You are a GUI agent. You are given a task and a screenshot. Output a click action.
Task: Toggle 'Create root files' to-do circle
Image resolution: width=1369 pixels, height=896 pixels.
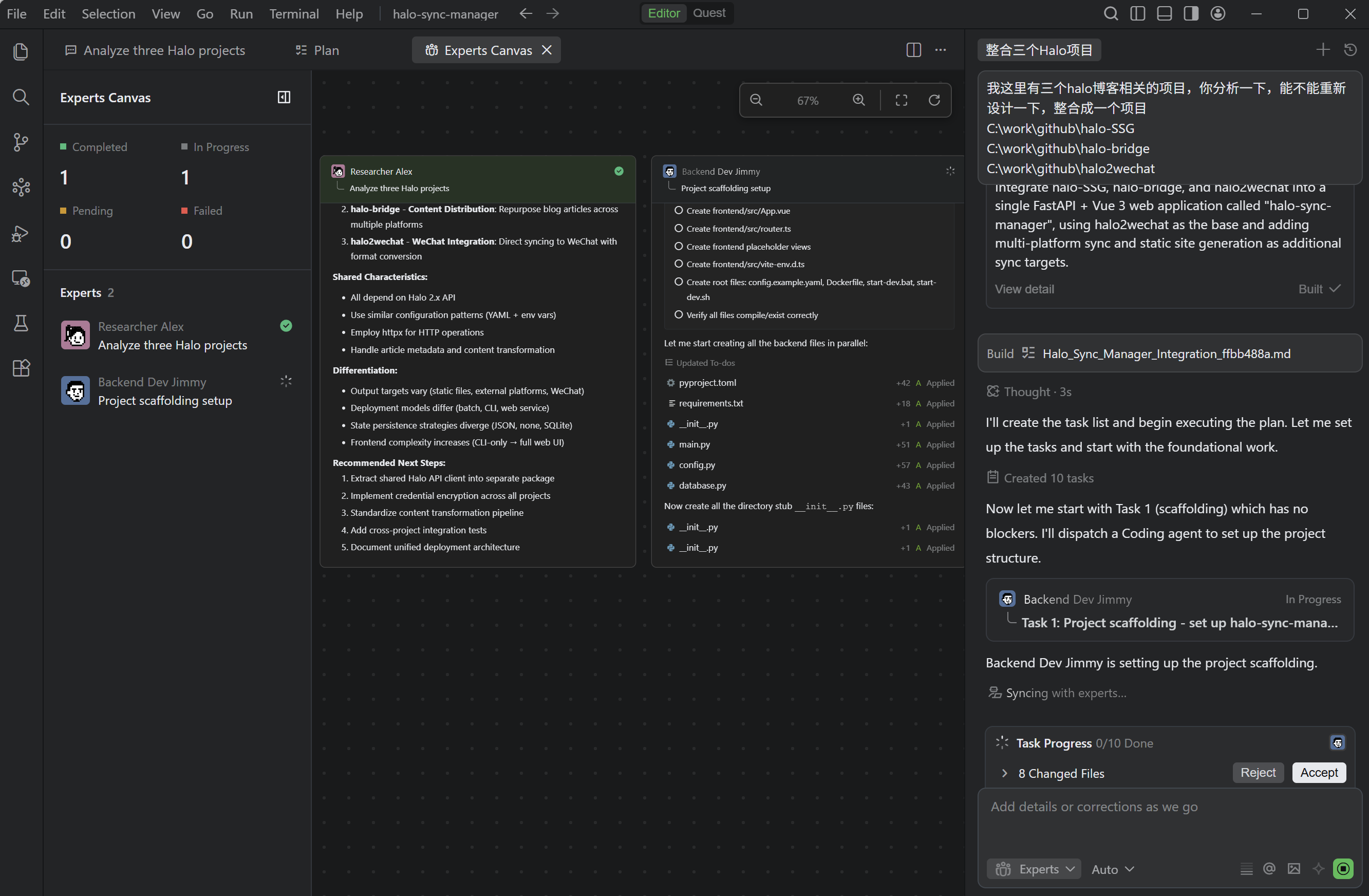pyautogui.click(x=679, y=282)
